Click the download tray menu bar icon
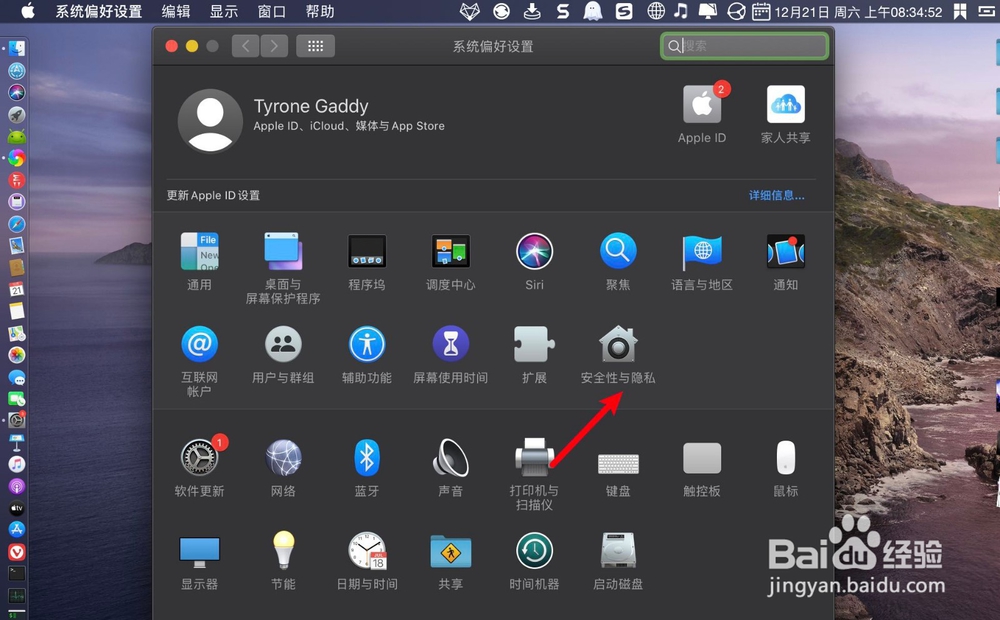Screen dimensions: 1000x620 click(532, 11)
